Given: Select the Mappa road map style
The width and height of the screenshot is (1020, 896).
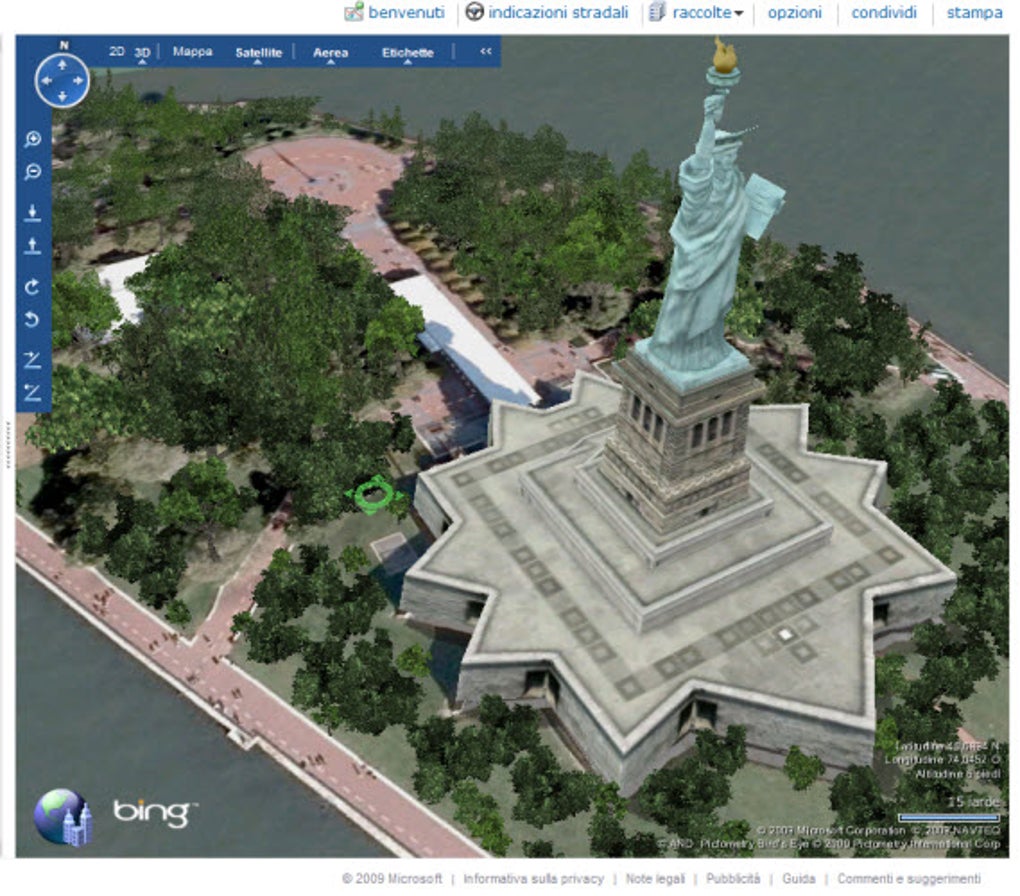Looking at the screenshot, I should (193, 51).
